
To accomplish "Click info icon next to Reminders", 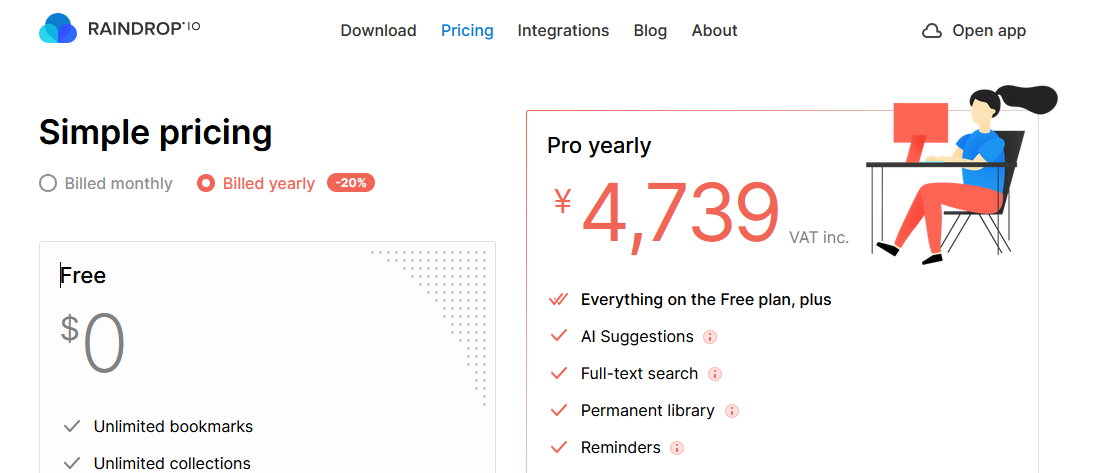I will tap(677, 448).
